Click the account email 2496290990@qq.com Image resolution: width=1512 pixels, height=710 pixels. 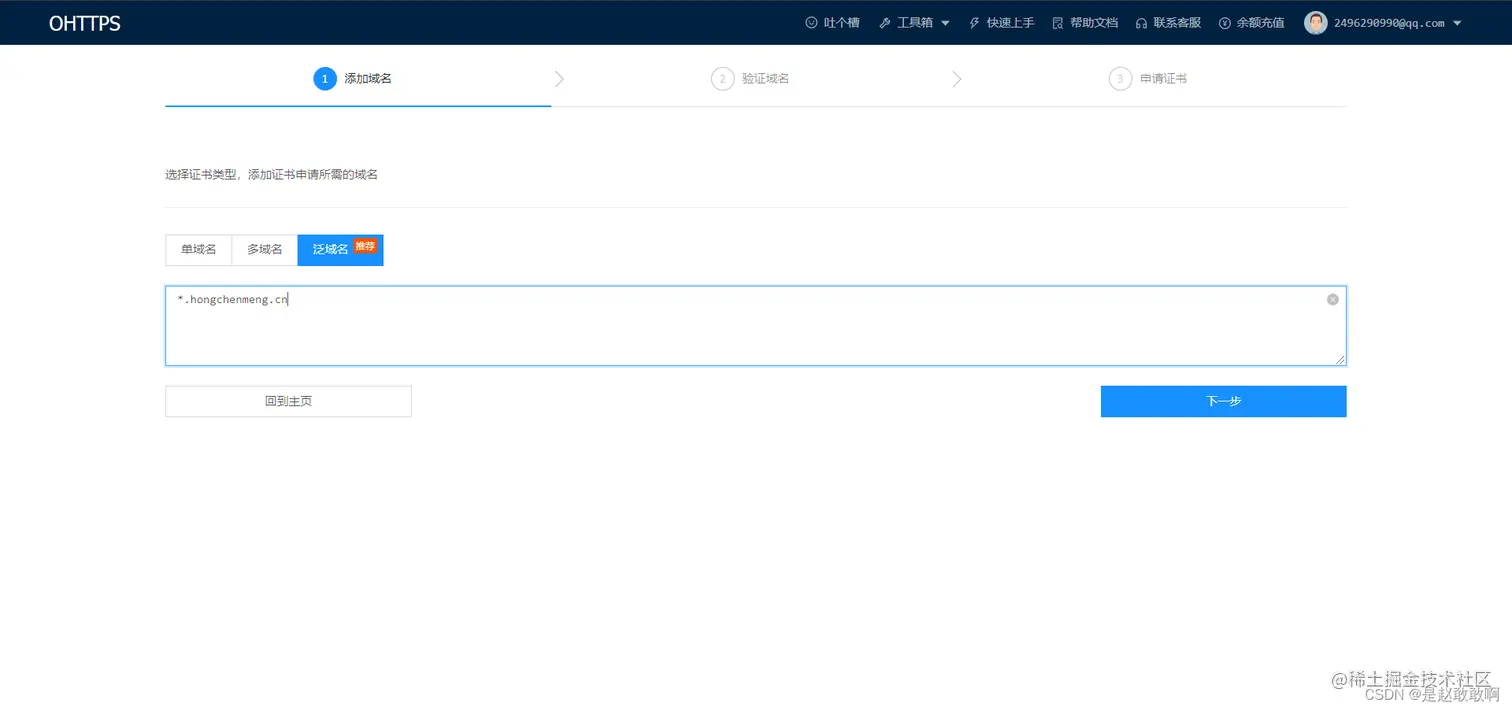[x=1389, y=23]
